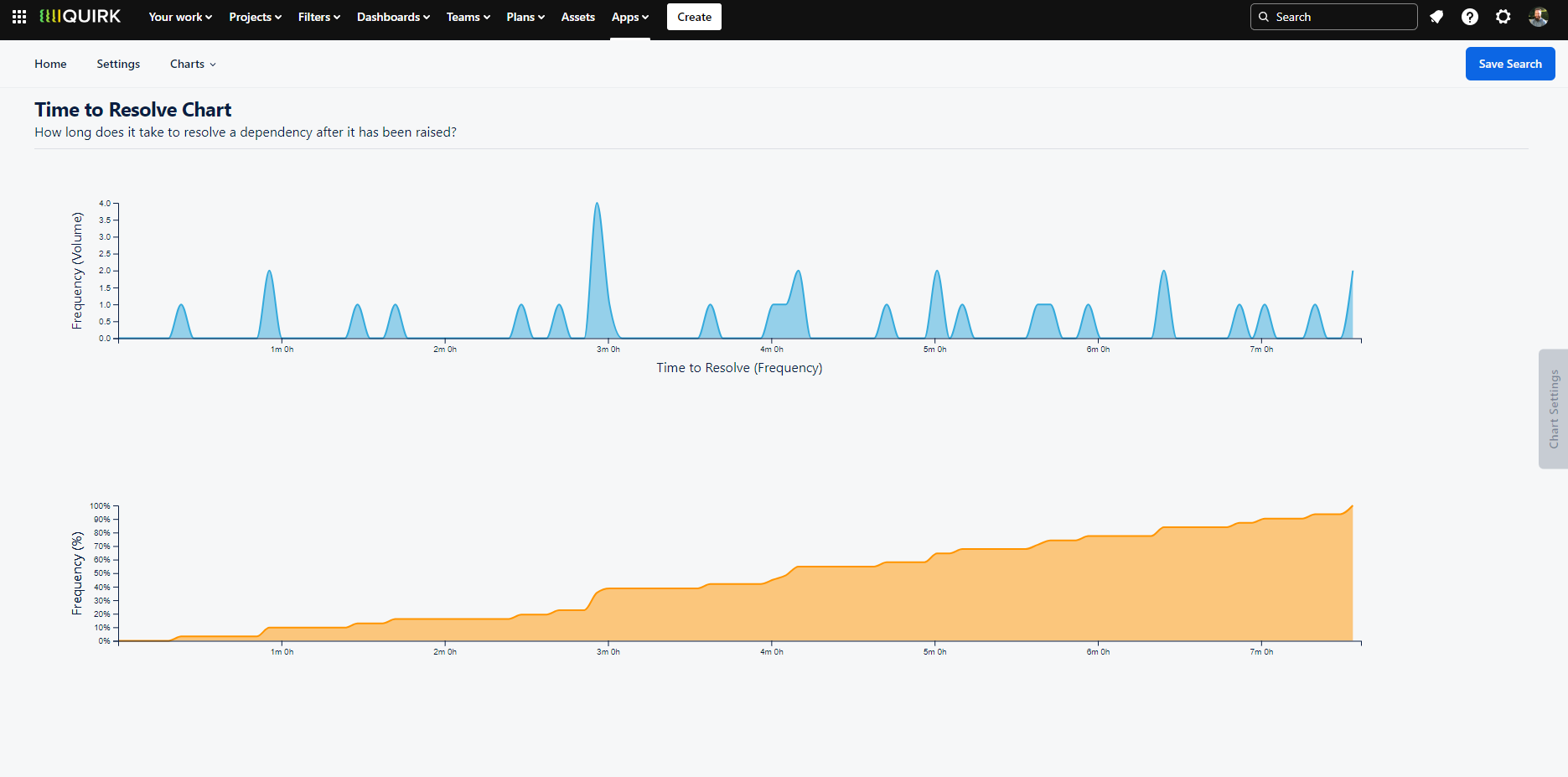Expand the Your work menu
The width and height of the screenshot is (1568, 777).
coord(180,17)
